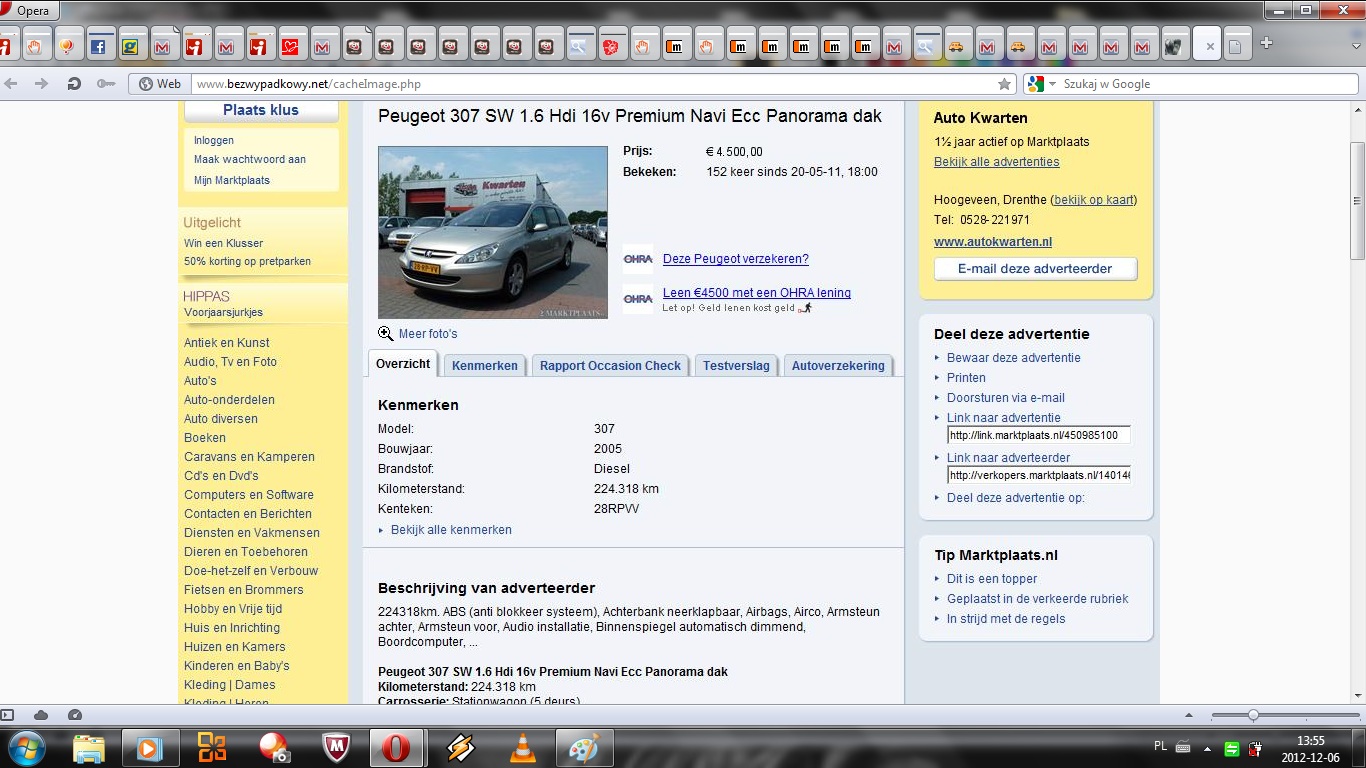This screenshot has height=768, width=1366.
Task: Click the Plaats klus button
Action: (x=261, y=110)
